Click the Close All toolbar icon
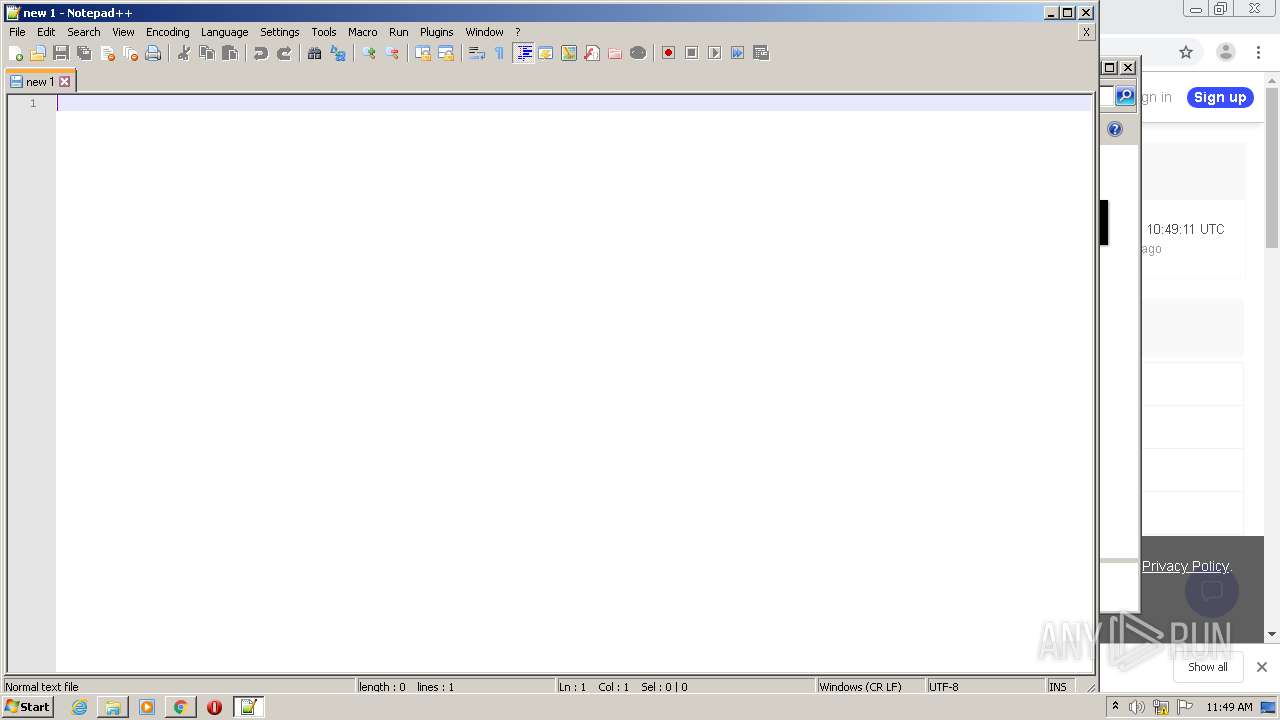Image resolution: width=1280 pixels, height=720 pixels. tap(130, 53)
